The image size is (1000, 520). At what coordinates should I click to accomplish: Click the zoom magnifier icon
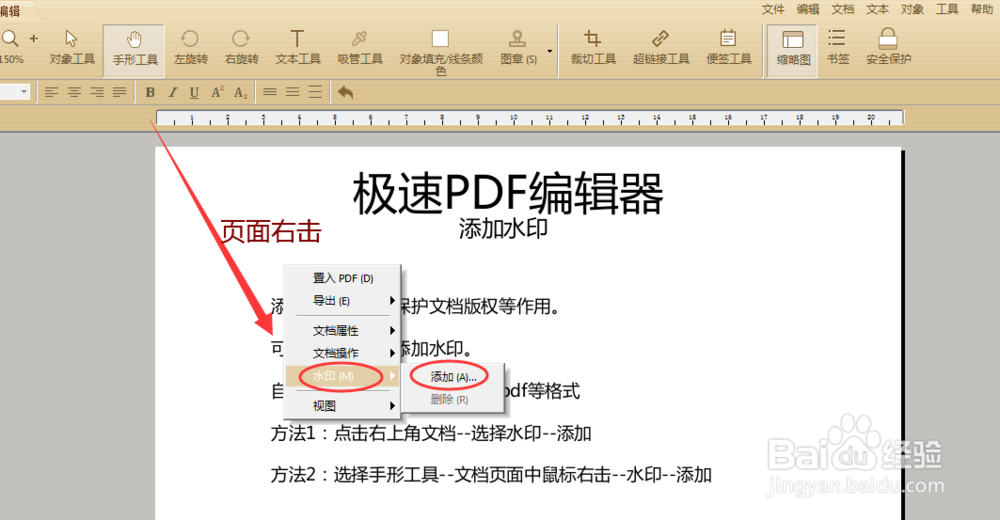click(x=10, y=39)
